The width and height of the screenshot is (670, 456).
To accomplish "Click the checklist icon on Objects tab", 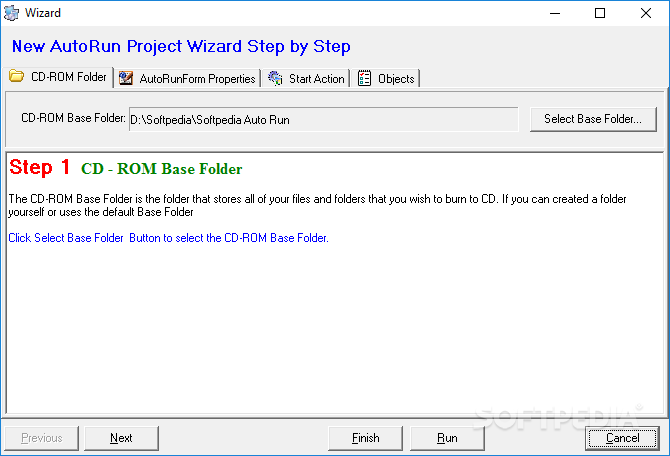I will click(364, 78).
